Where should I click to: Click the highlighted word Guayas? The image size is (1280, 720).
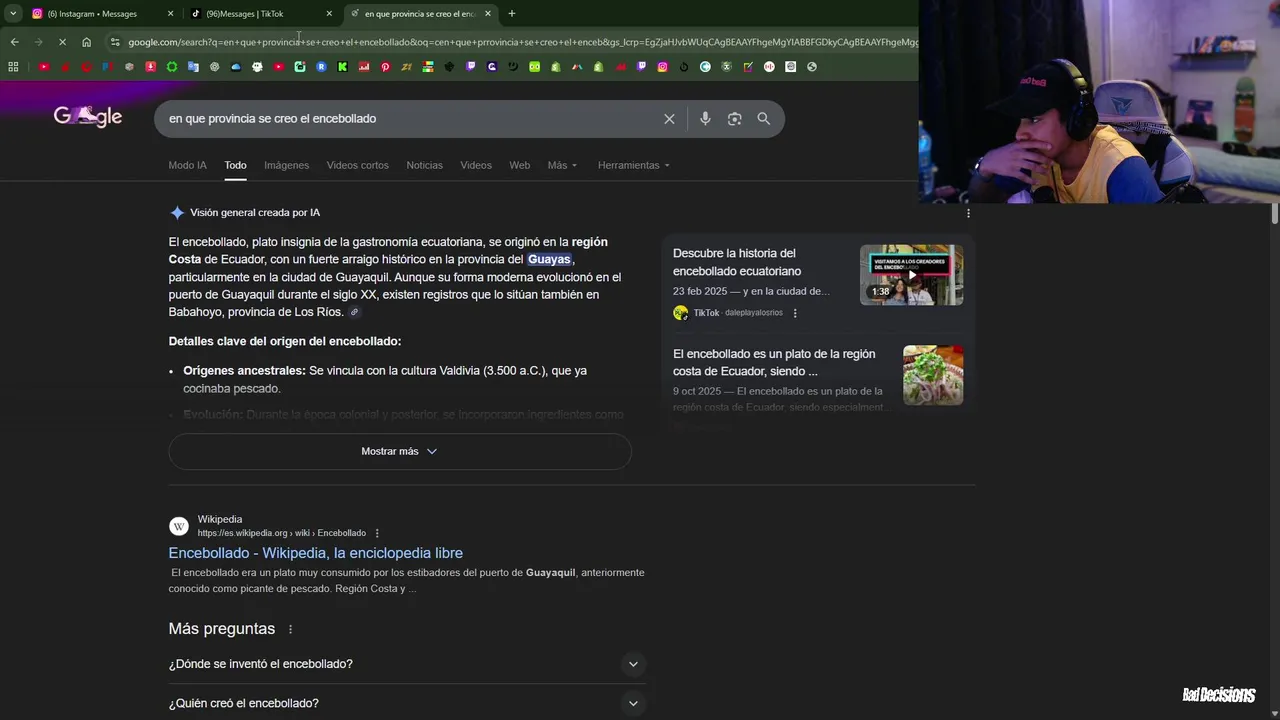pyautogui.click(x=549, y=259)
